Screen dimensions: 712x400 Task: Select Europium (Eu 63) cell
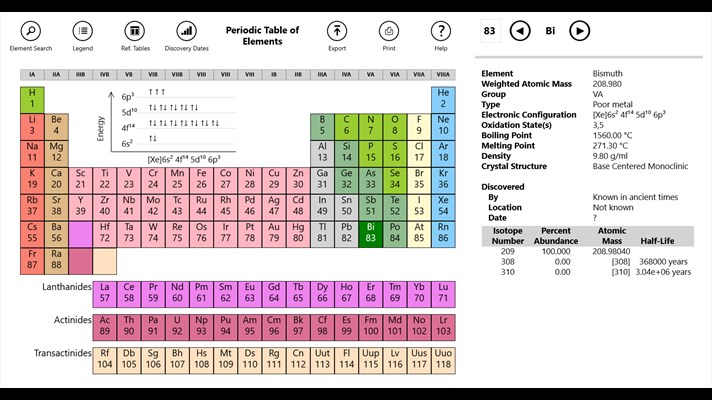coord(250,294)
